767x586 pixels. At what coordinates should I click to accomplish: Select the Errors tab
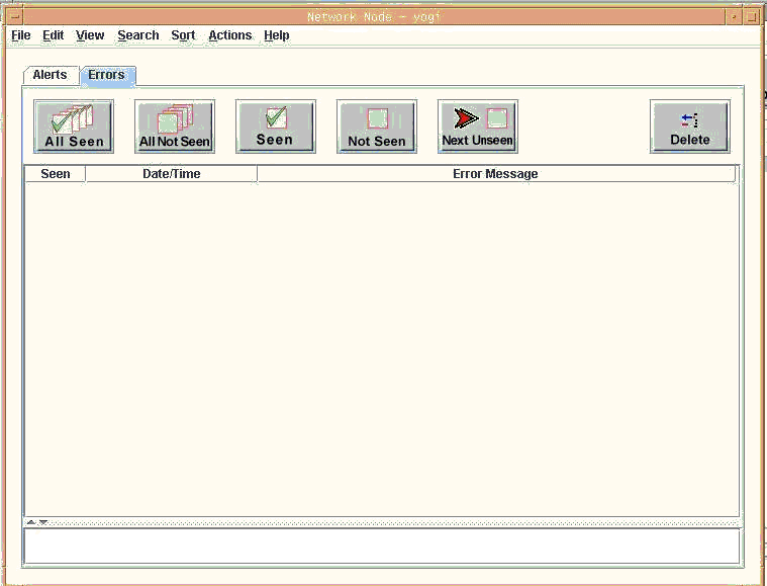tap(107, 75)
